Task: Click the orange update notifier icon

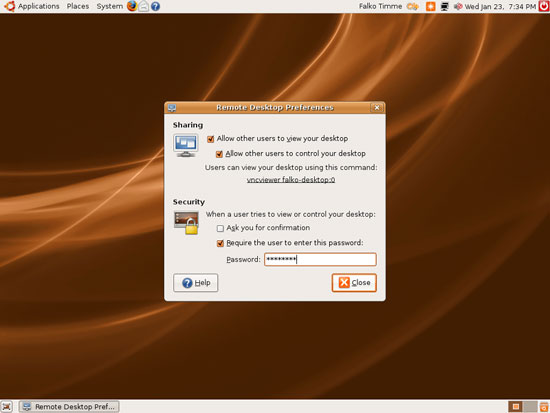Action: coord(430,6)
